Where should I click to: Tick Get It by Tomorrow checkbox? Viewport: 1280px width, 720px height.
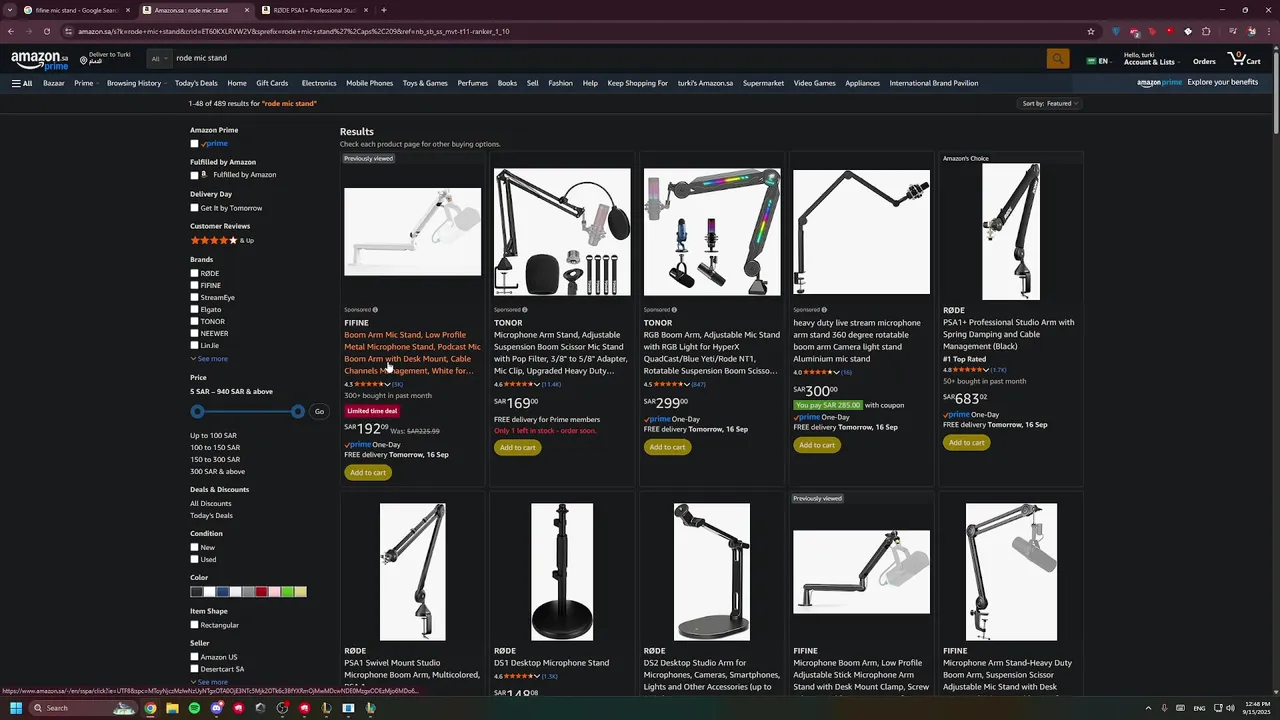[x=194, y=208]
